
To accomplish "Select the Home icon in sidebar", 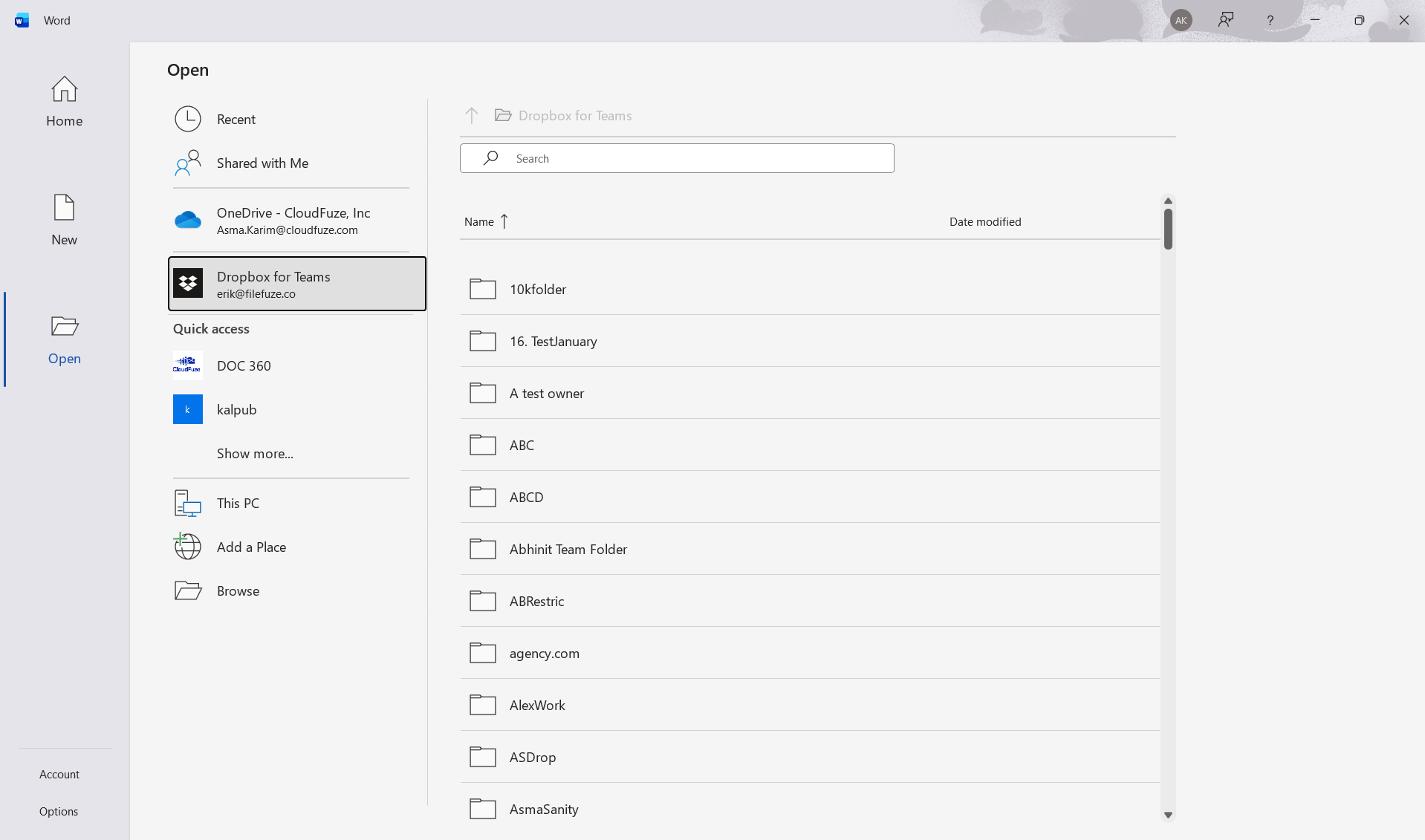I will (63, 102).
